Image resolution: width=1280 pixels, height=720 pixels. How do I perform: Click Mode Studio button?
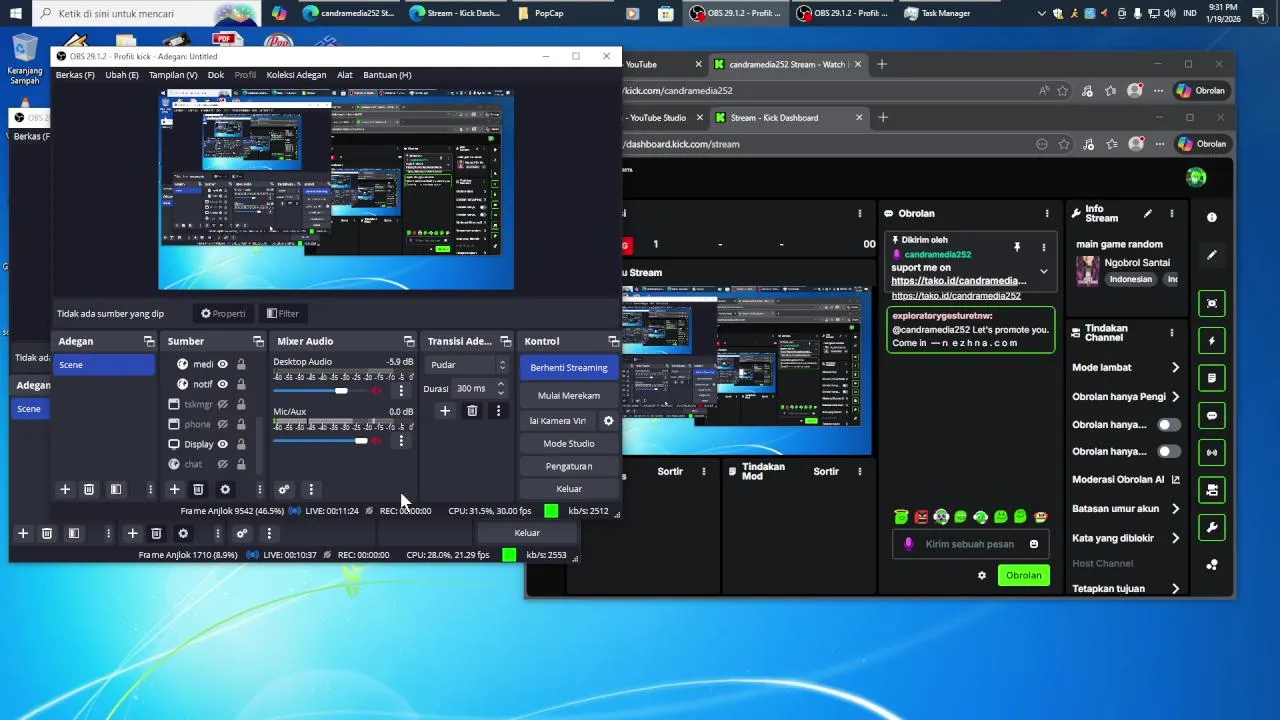point(569,443)
